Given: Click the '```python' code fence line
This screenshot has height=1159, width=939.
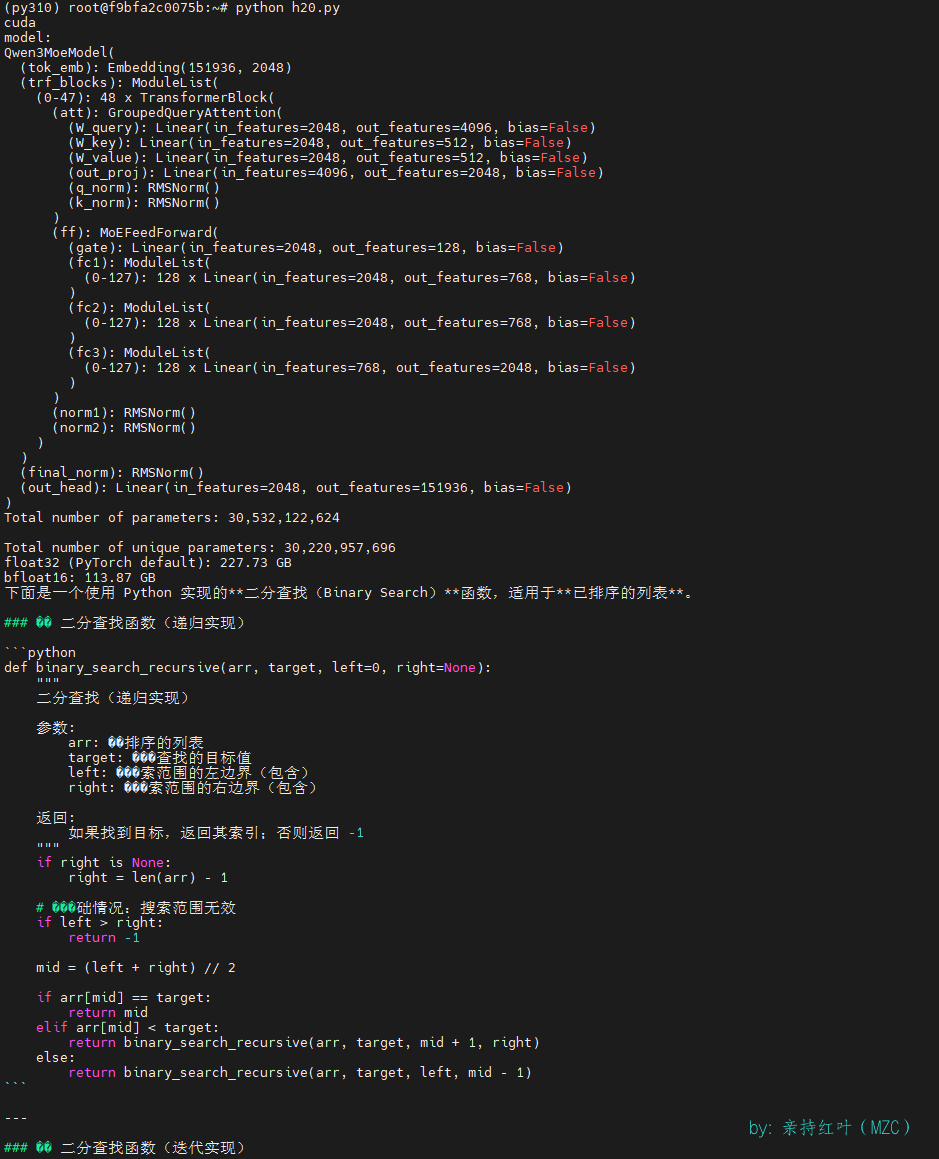Looking at the screenshot, I should tap(40, 653).
